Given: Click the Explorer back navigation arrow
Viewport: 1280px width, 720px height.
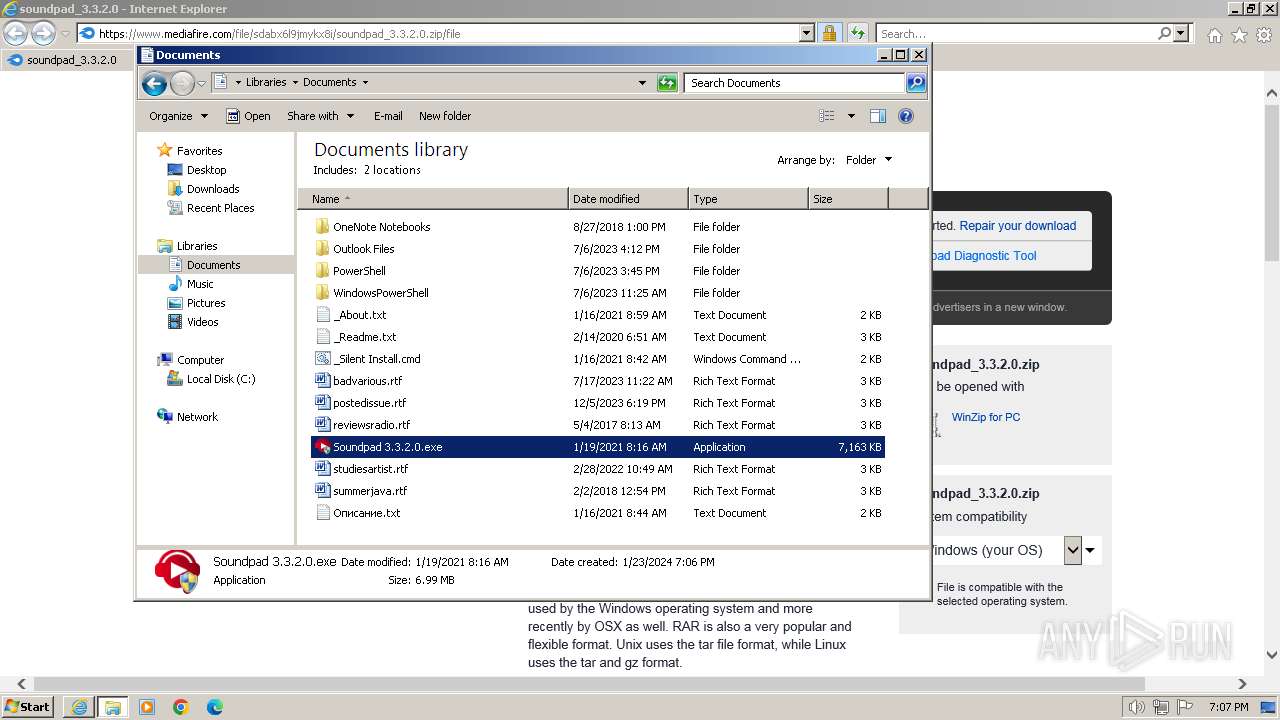Looking at the screenshot, I should click(x=154, y=83).
